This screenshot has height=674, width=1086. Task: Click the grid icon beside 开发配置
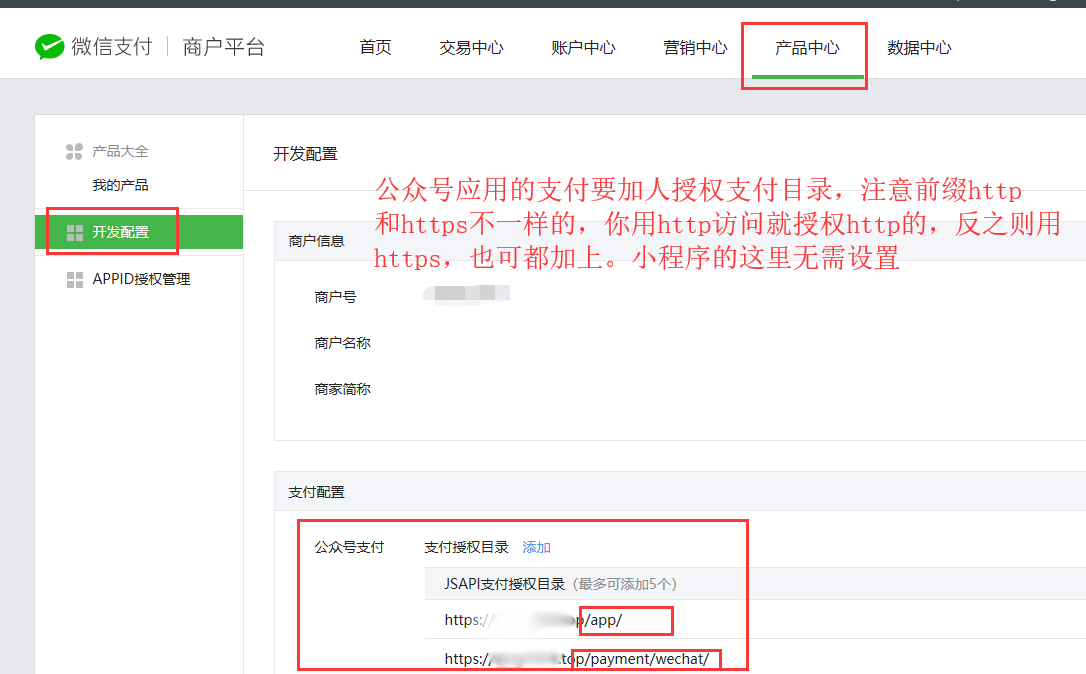74,233
